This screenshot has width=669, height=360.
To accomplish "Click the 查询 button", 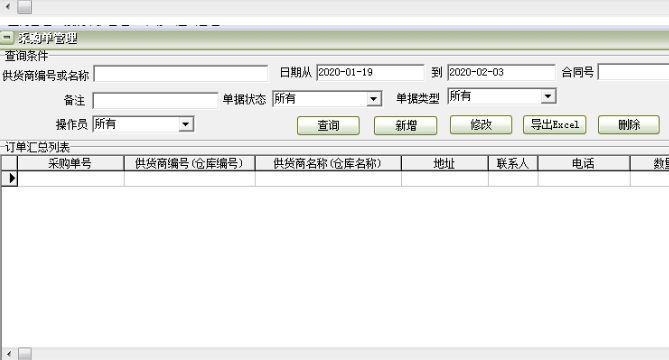I will (328, 125).
